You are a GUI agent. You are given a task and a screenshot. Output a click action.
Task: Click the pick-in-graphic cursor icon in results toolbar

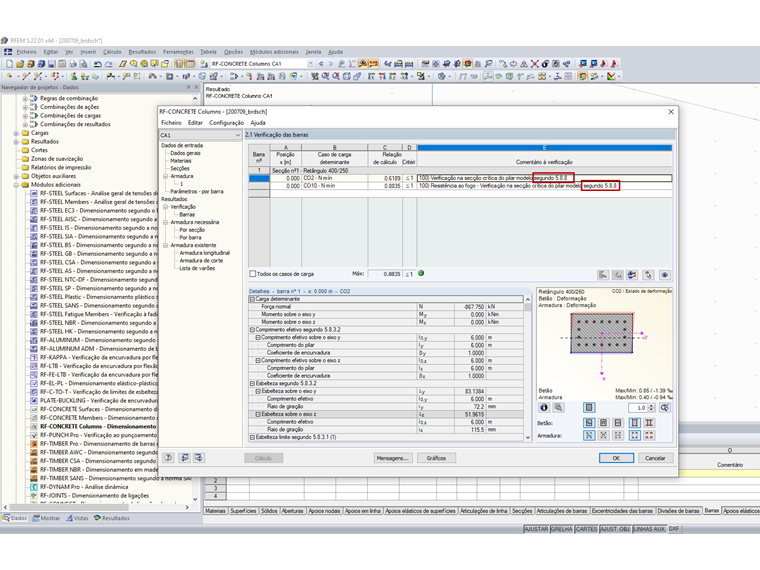coord(649,275)
